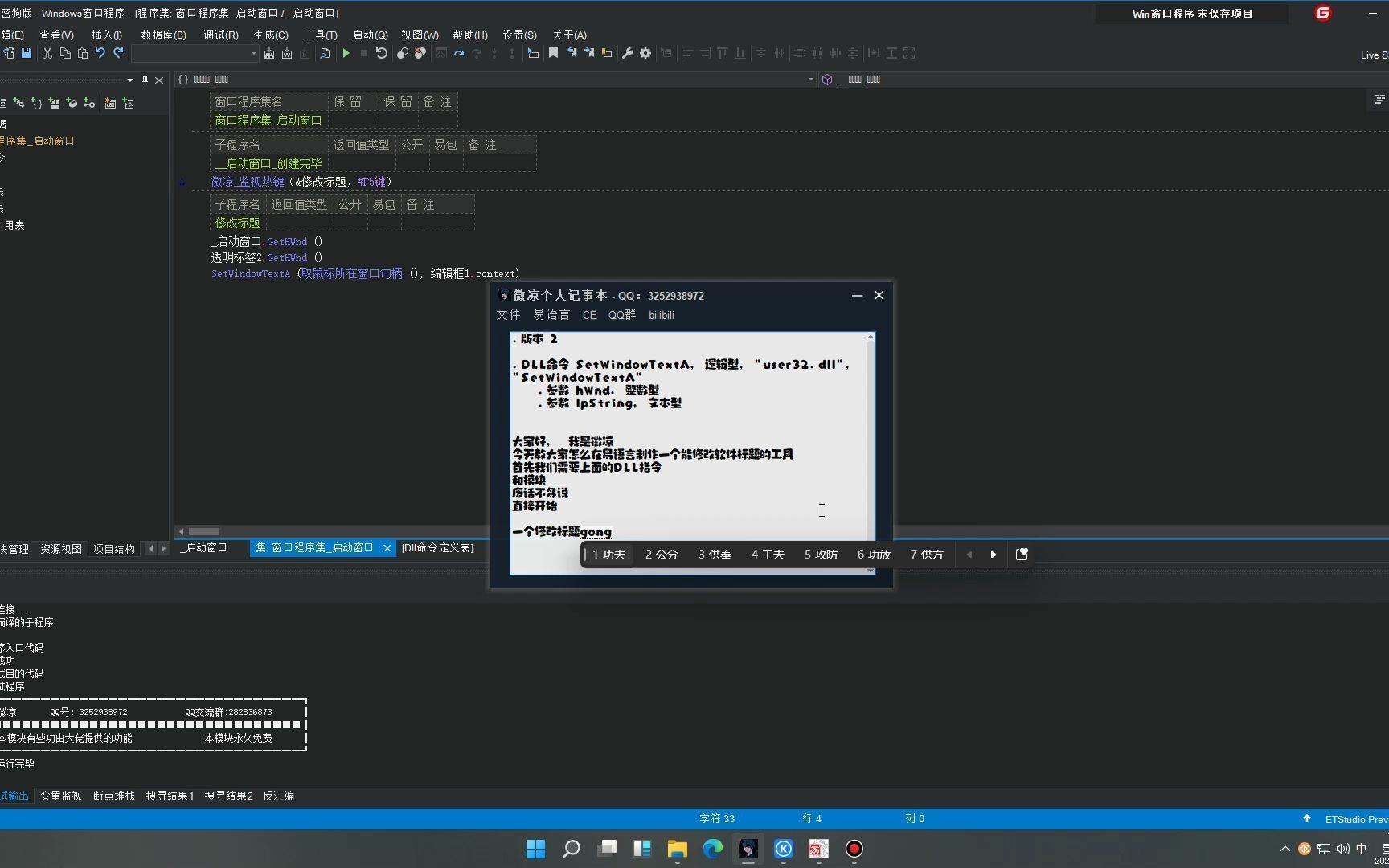The width and height of the screenshot is (1389, 868).
Task: Switch to the 资源视图 panel tab
Action: (61, 549)
